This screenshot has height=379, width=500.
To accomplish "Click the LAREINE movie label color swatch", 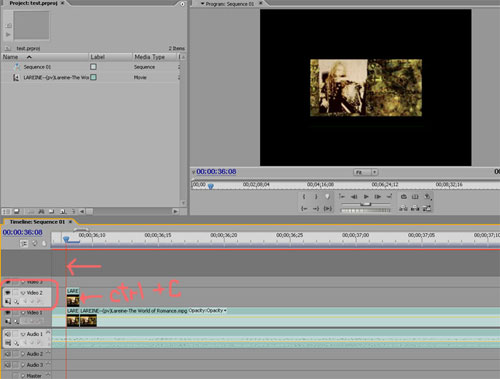I will (93, 77).
